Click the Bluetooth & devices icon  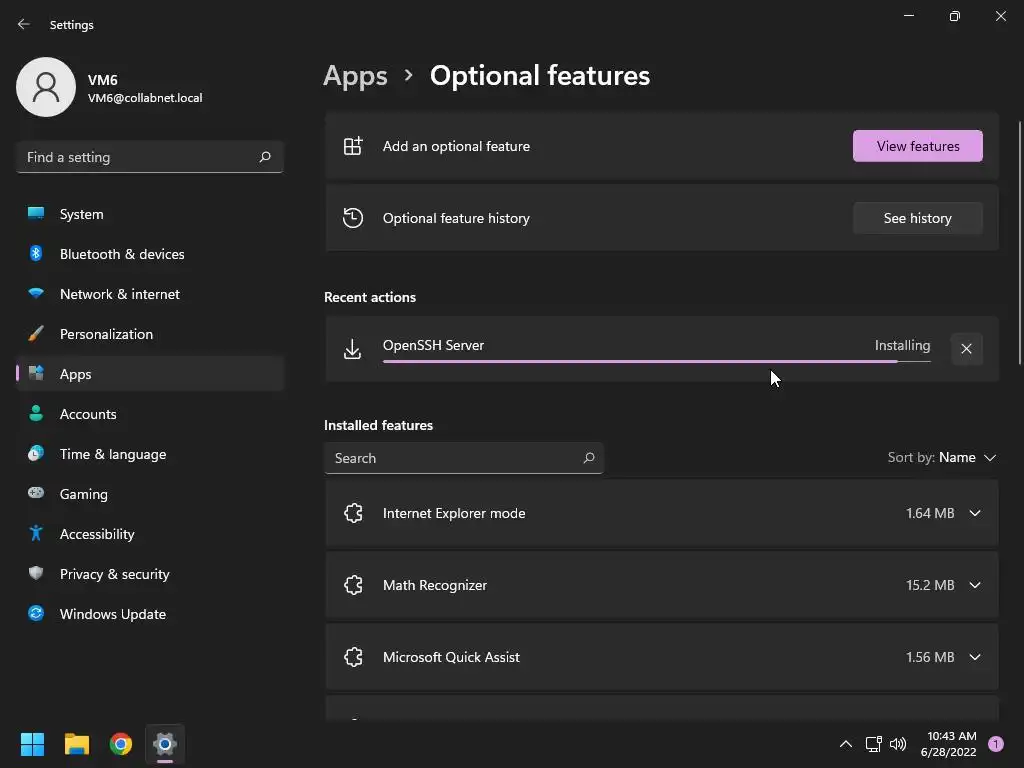click(x=36, y=254)
